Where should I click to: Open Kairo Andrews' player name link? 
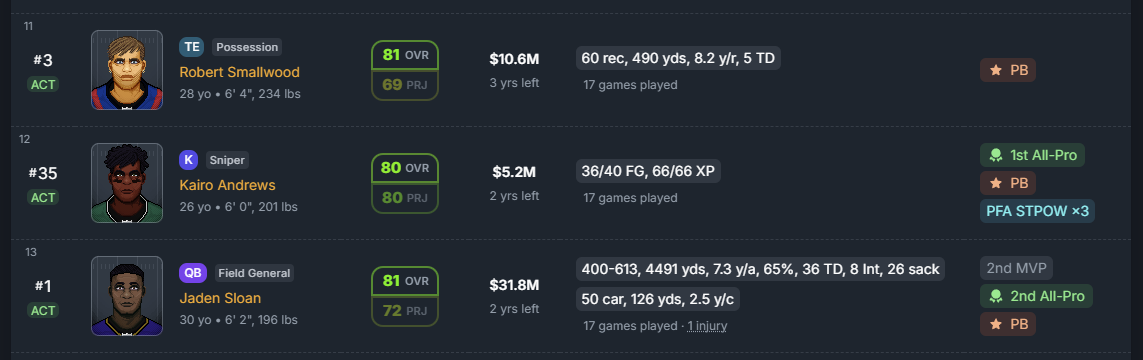click(227, 185)
